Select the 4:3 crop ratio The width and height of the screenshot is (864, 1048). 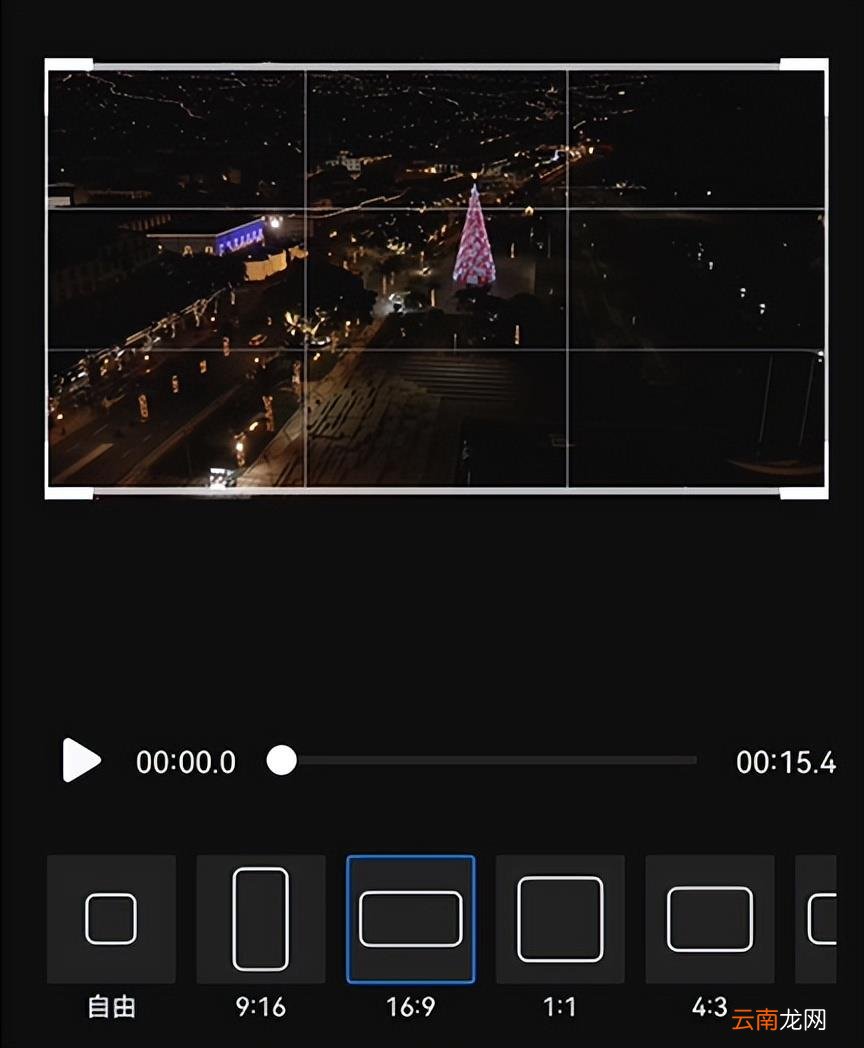tap(710, 919)
